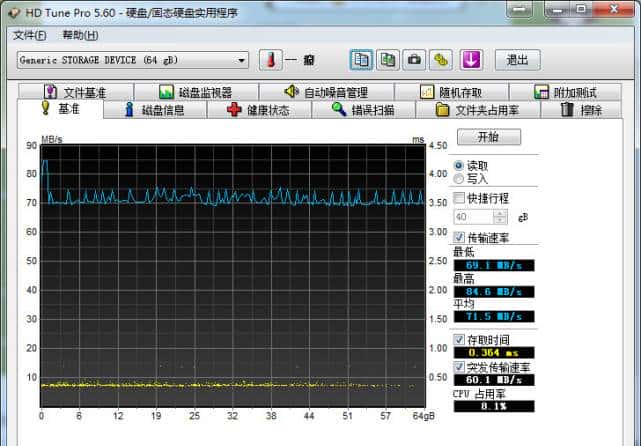Increase short stroke size with up arrow

[500, 213]
